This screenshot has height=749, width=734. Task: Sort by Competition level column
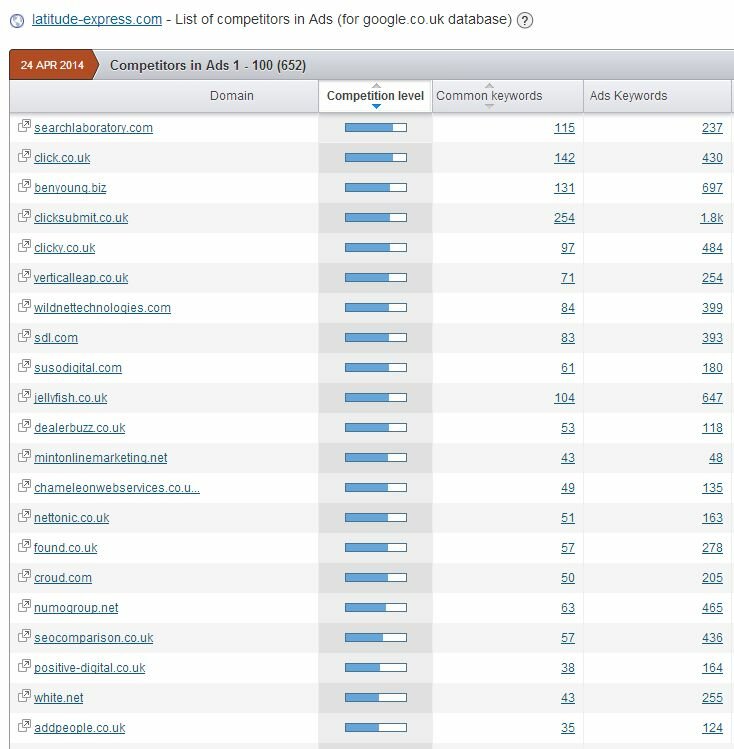pos(375,96)
